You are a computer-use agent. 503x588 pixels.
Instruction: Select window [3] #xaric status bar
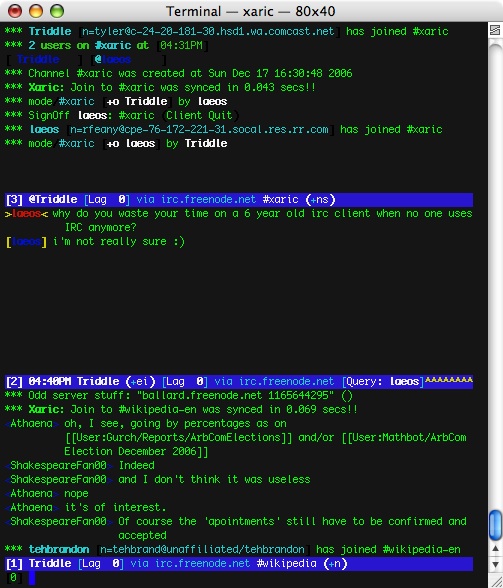pyautogui.click(x=239, y=200)
